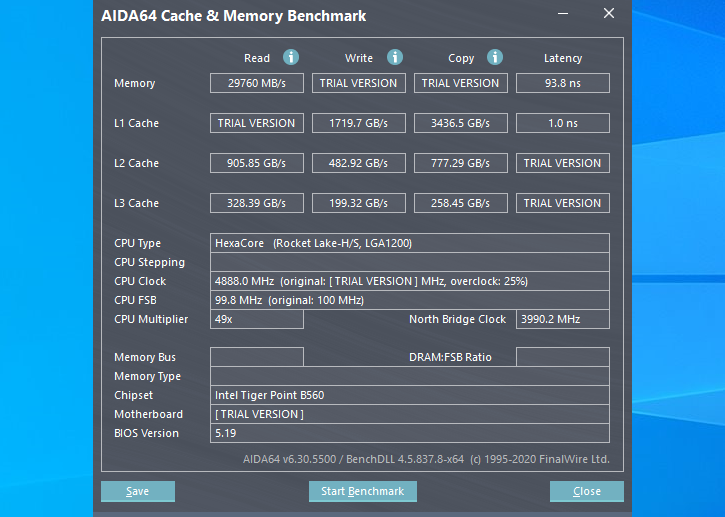The image size is (725, 517).
Task: Click the empty DRAM:FSB Ratio field
Action: click(563, 357)
